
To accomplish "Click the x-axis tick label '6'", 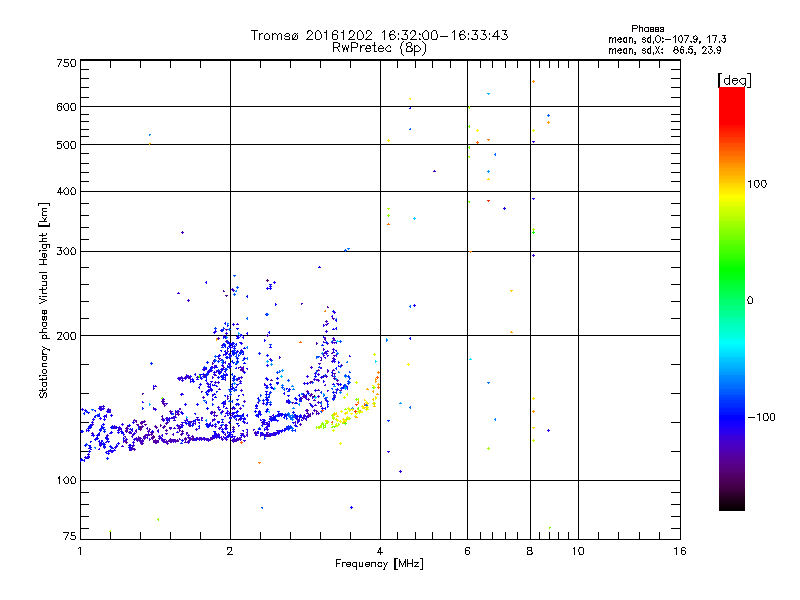I will 467,551.
